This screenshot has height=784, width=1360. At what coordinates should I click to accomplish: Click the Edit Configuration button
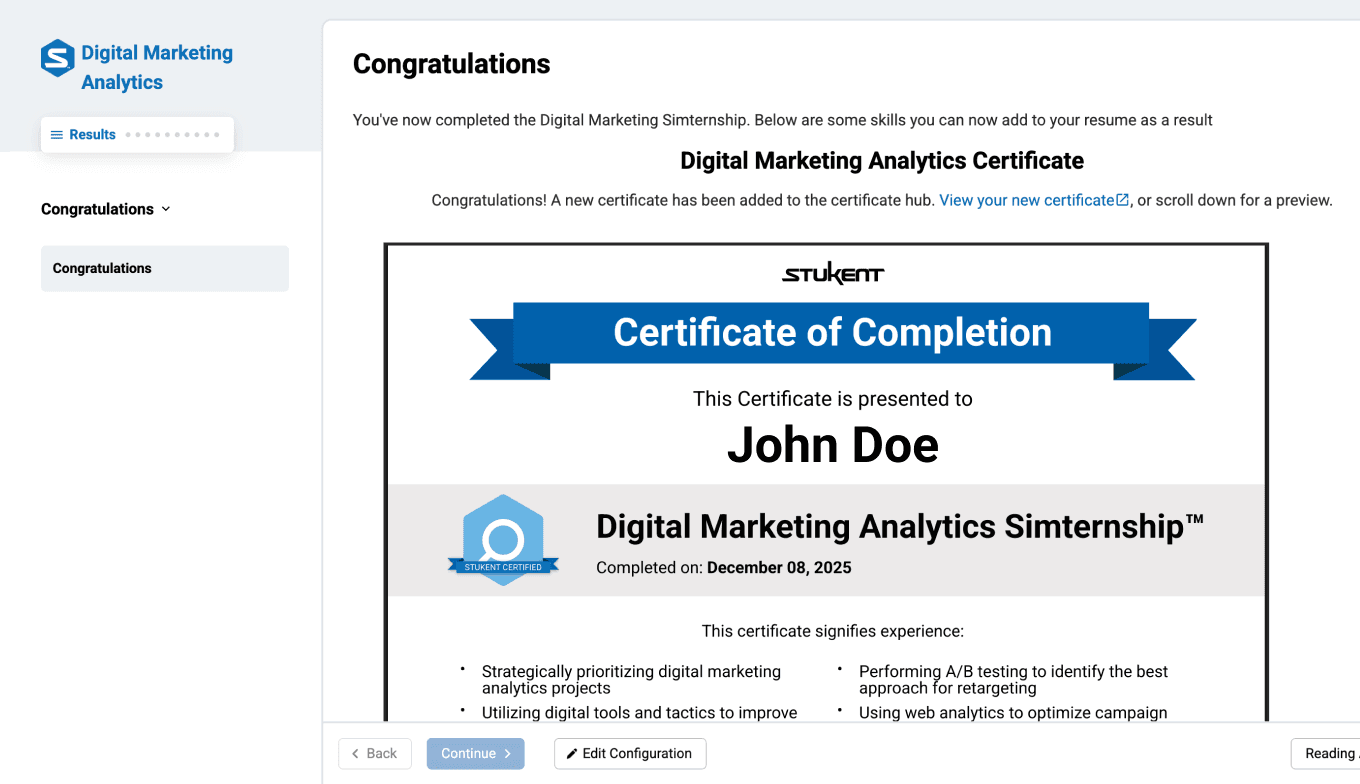(630, 754)
